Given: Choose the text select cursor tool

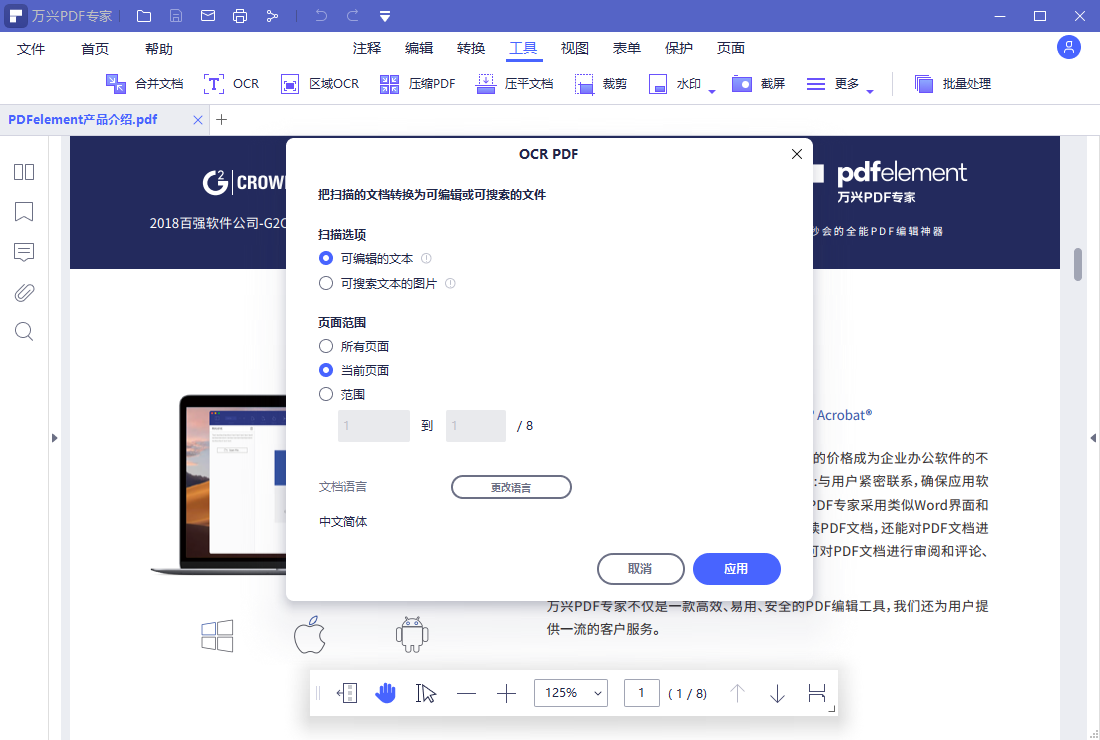Looking at the screenshot, I should tap(426, 693).
